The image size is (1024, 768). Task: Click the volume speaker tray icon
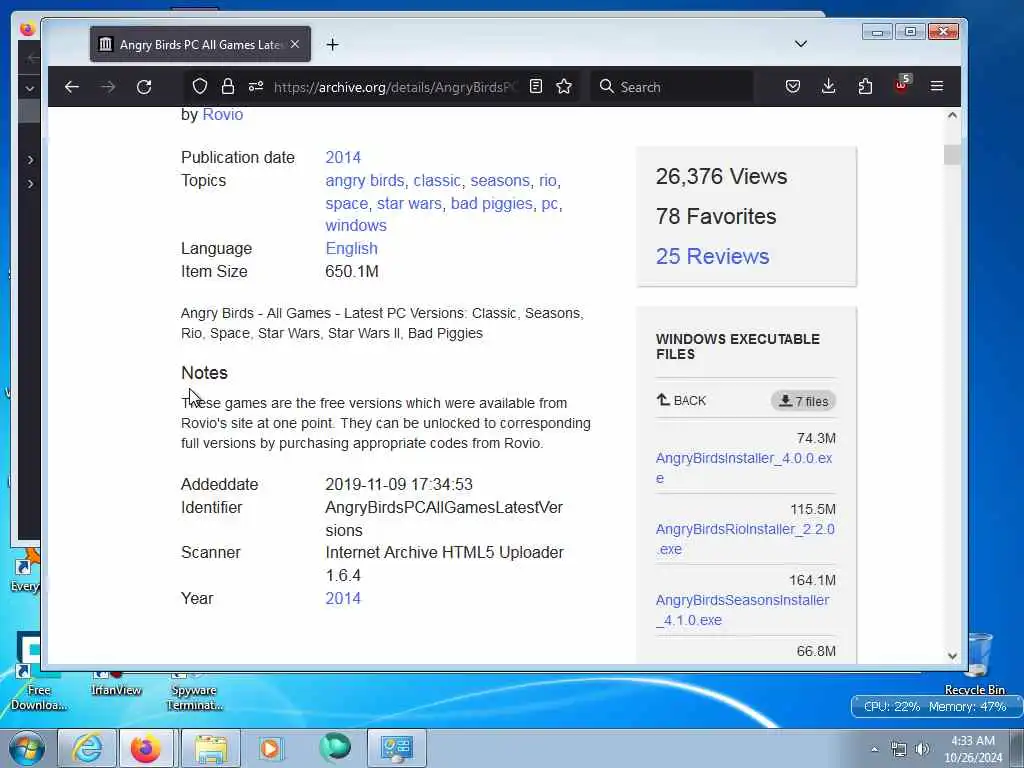tap(922, 749)
